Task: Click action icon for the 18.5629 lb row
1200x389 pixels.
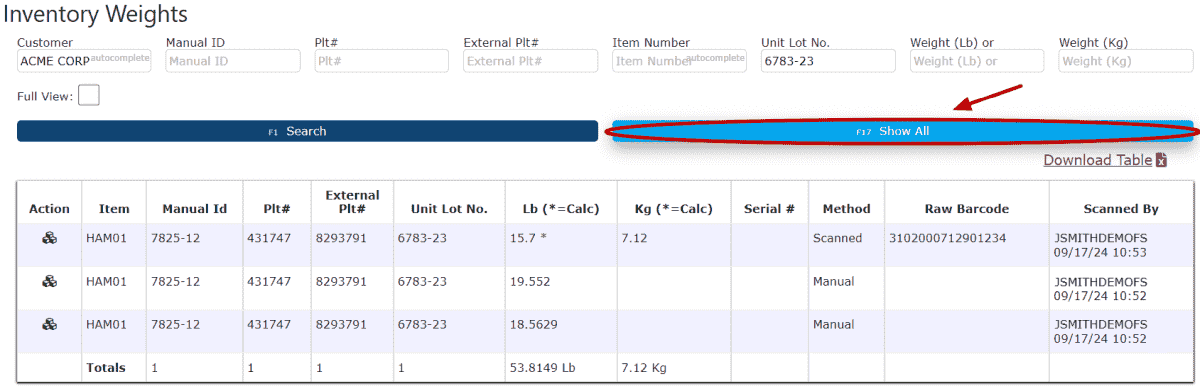Action: coord(49,324)
